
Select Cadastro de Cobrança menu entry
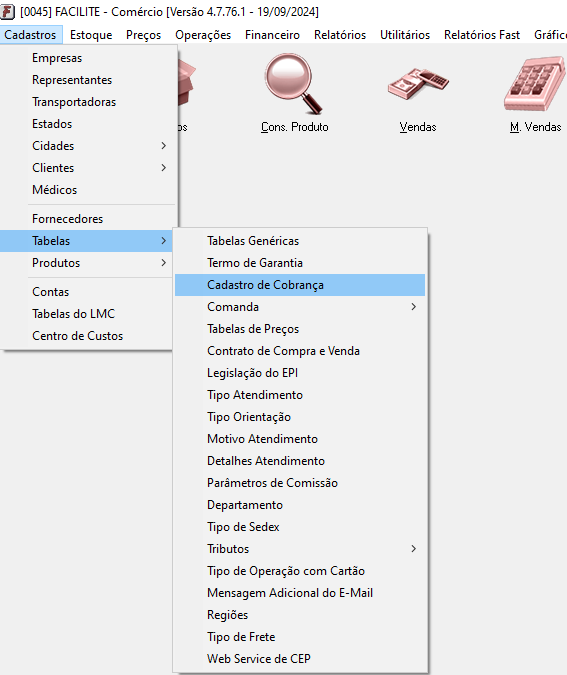(300, 285)
